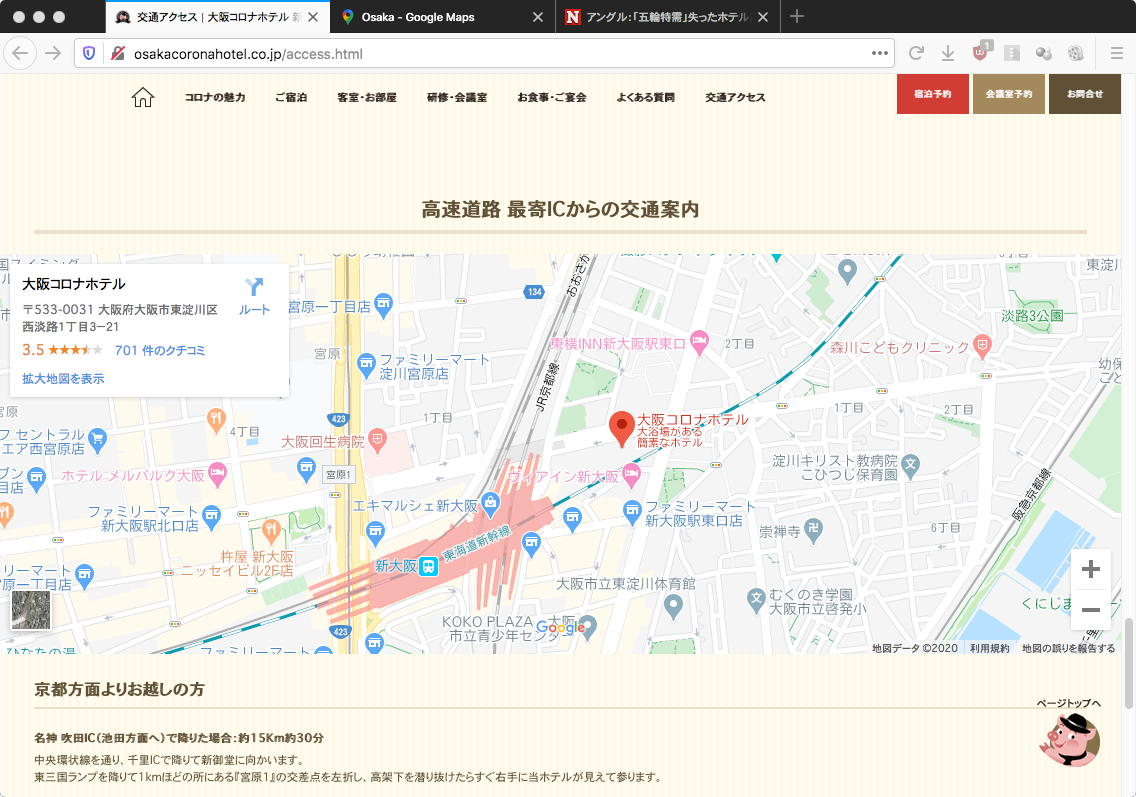Click the 京都方面よりお越しの方 heading
The image size is (1136, 797).
120,689
